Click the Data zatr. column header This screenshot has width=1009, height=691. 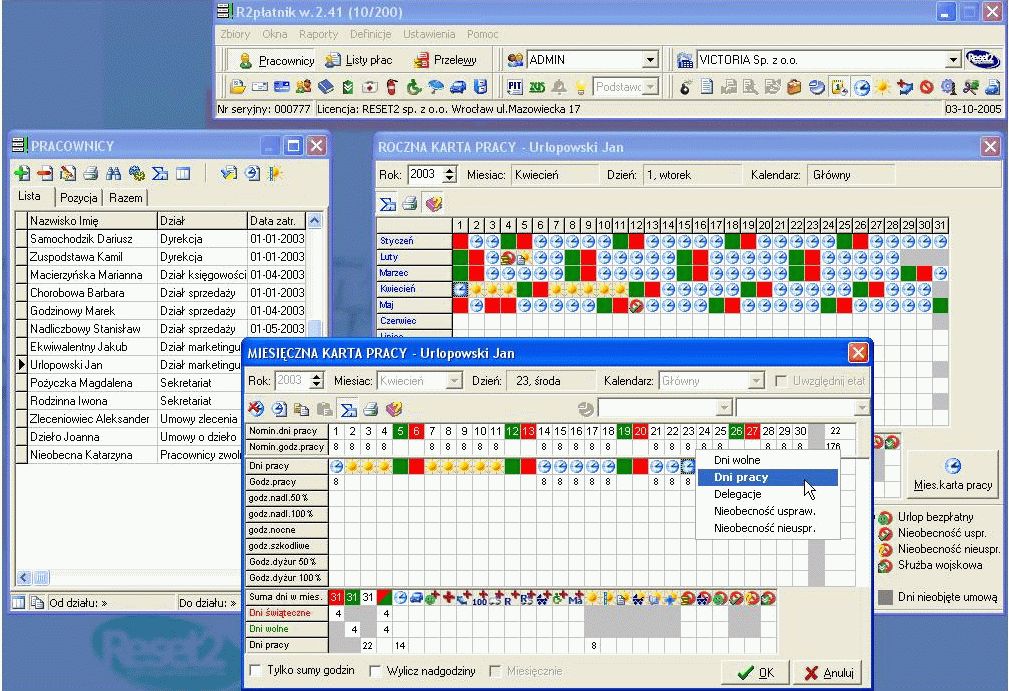pyautogui.click(x=276, y=221)
